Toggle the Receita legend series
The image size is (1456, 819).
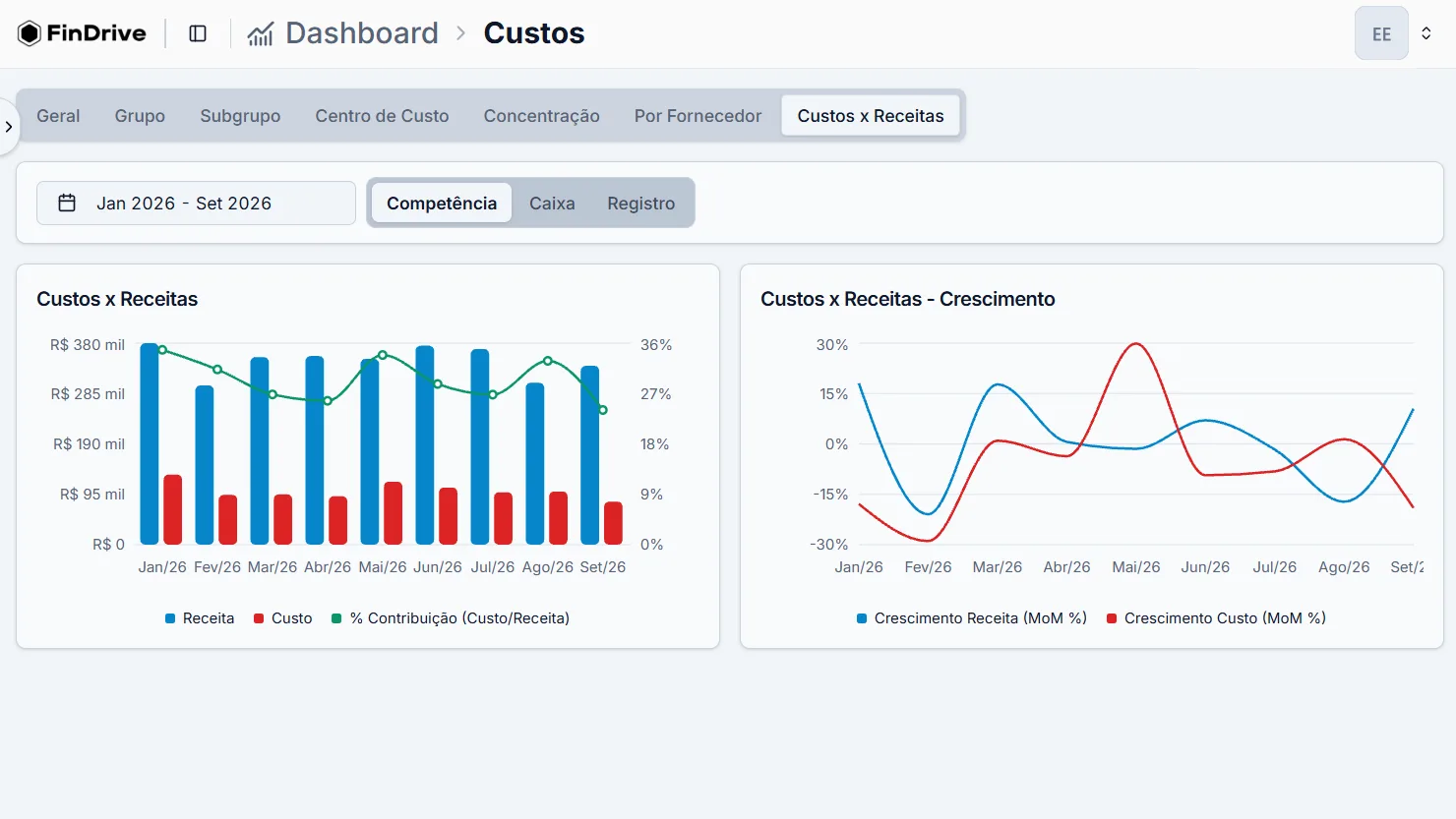tap(200, 618)
